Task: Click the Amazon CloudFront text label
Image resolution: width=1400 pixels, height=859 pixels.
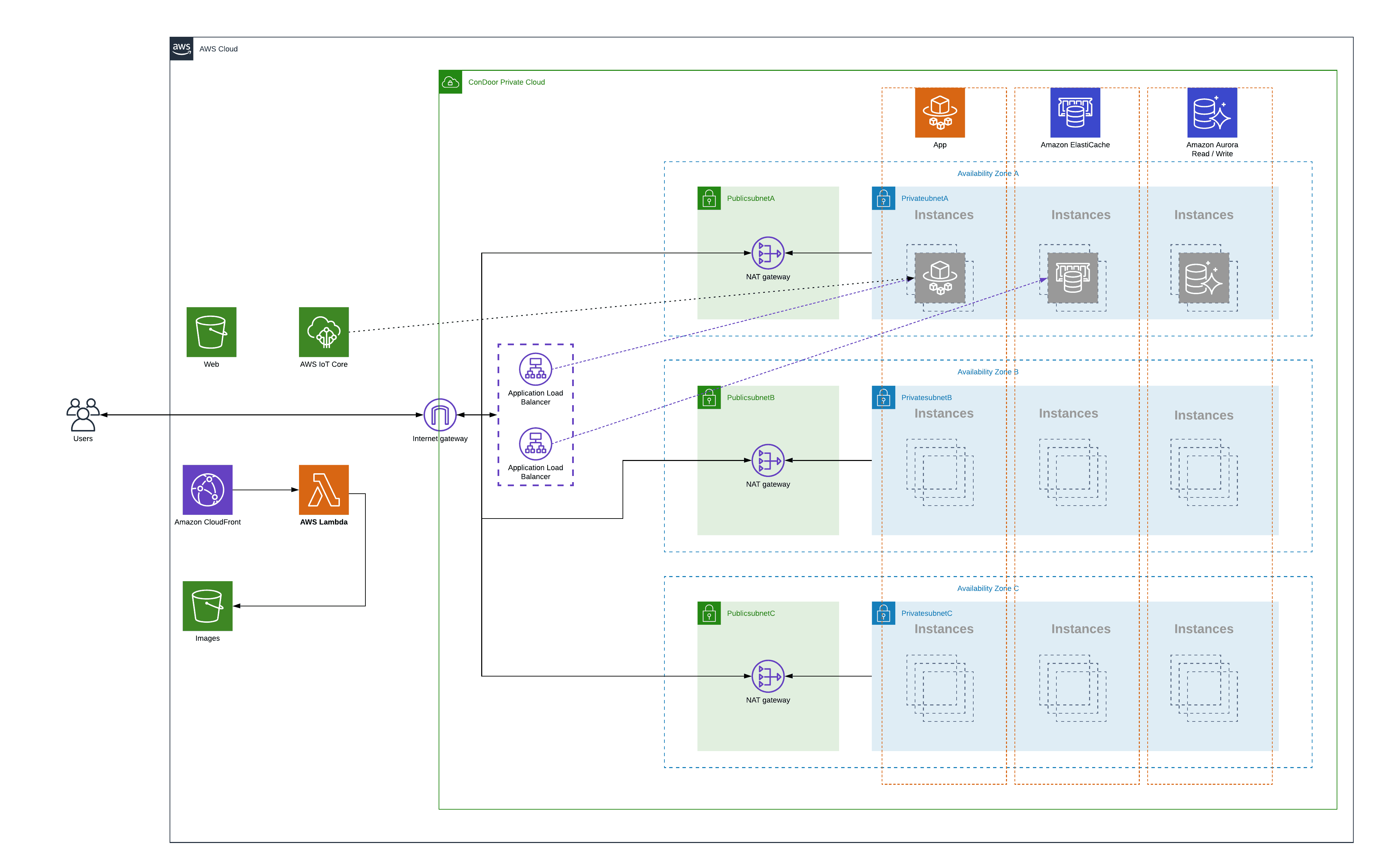Action: [207, 522]
